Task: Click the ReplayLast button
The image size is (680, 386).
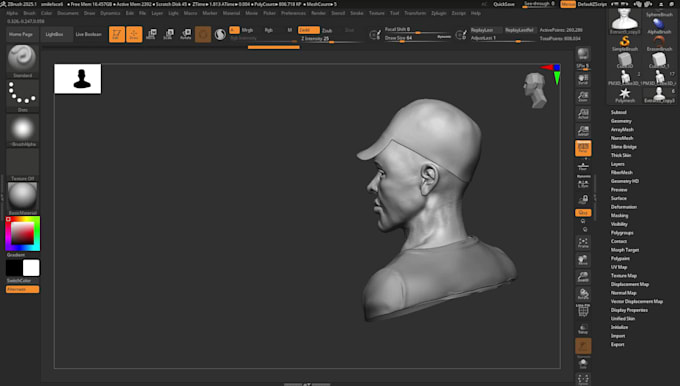Action: (485, 30)
